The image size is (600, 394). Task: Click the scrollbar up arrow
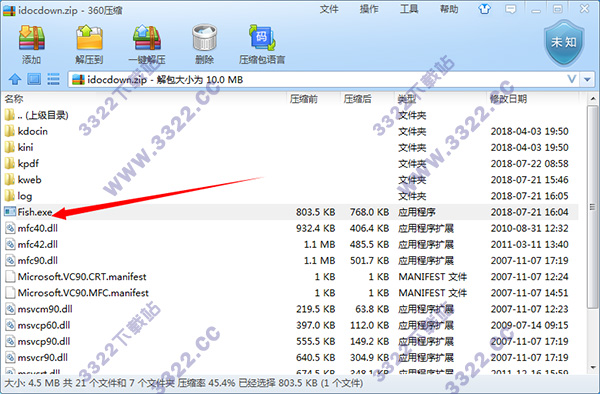pyautogui.click(x=592, y=99)
